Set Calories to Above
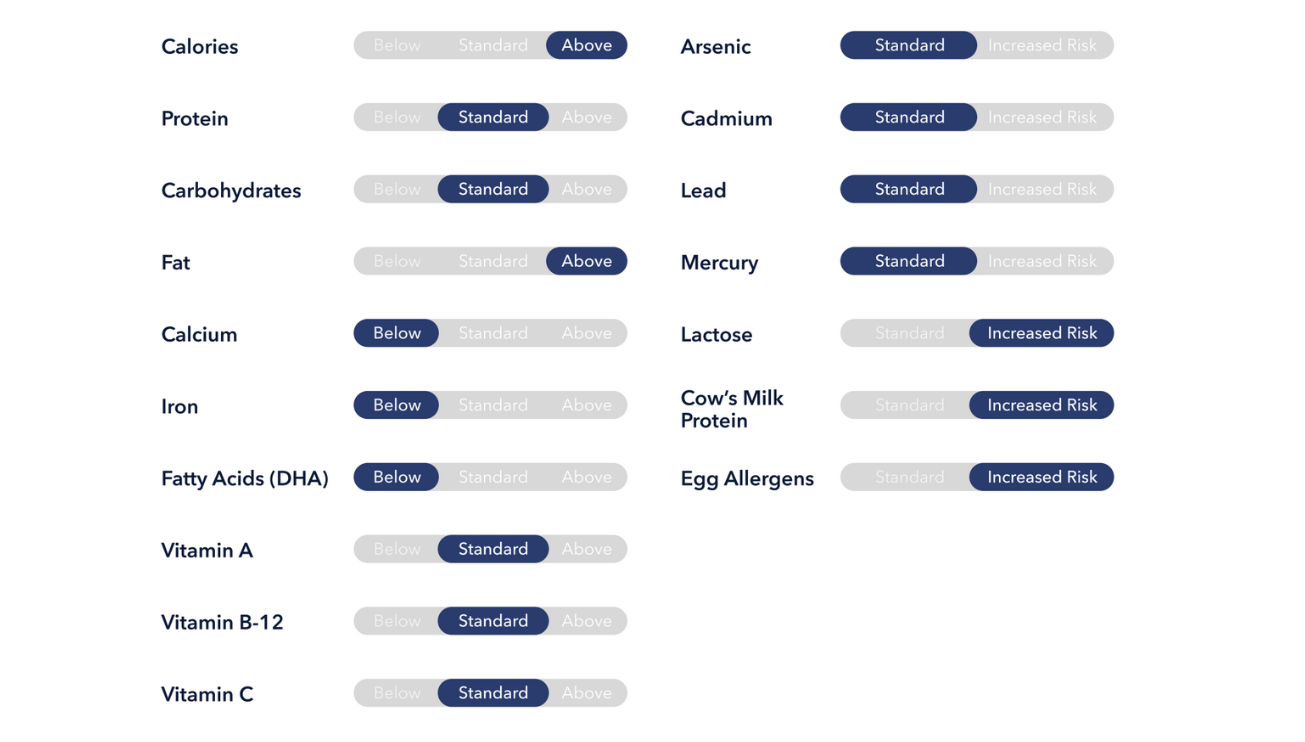The image size is (1305, 742). pyautogui.click(x=586, y=45)
